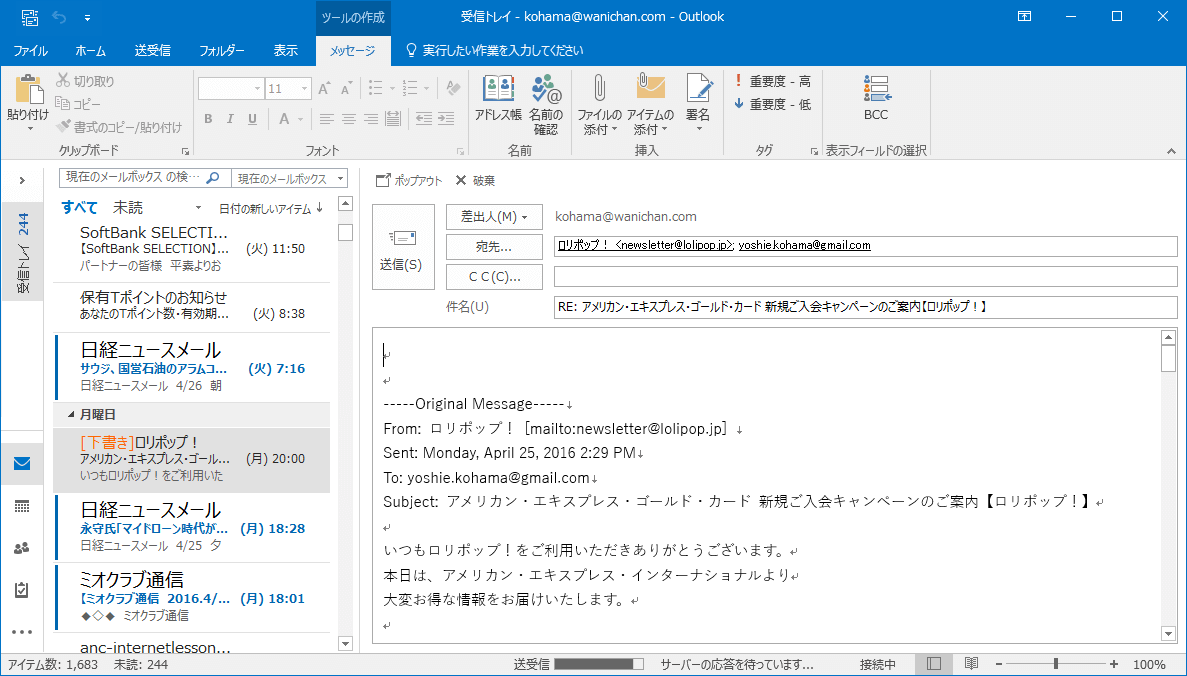Toggle Bold formatting
The height and width of the screenshot is (676, 1187).
point(208,119)
